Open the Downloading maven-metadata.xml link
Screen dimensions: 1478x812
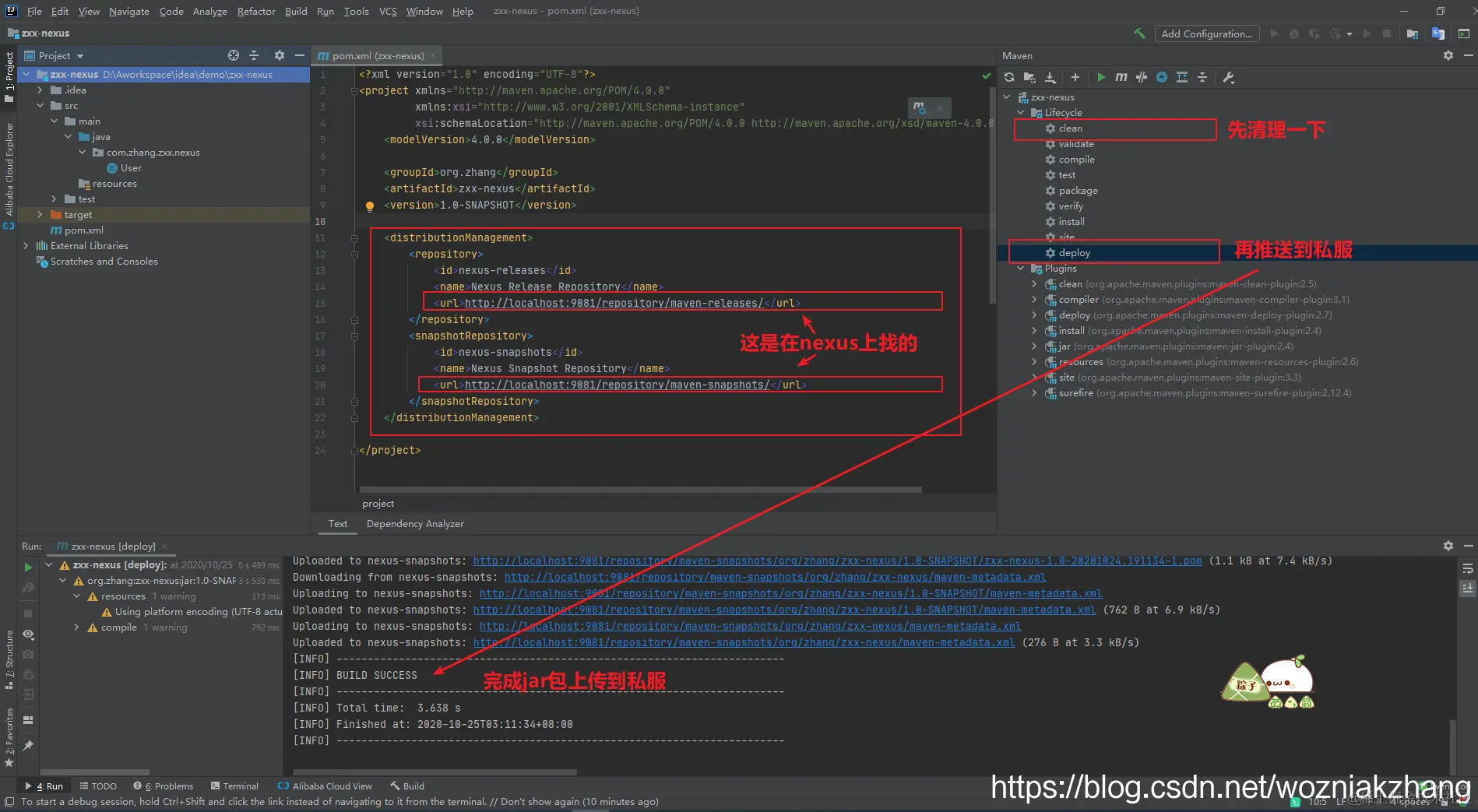point(775,578)
